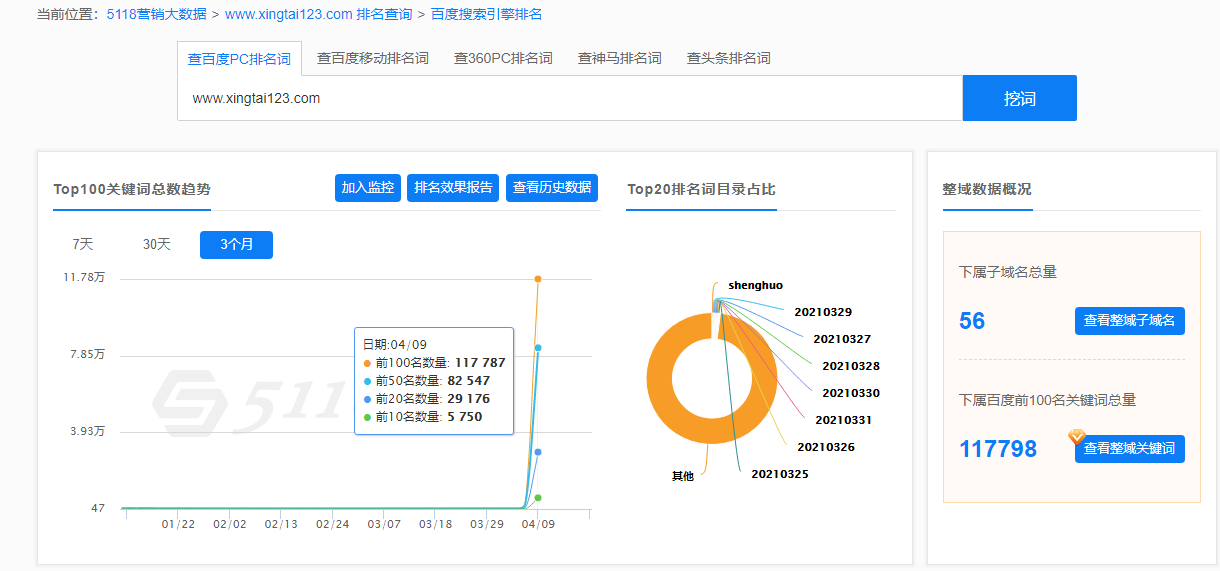Click the 03/29 x-axis date label
1220x571 pixels.
point(486,524)
